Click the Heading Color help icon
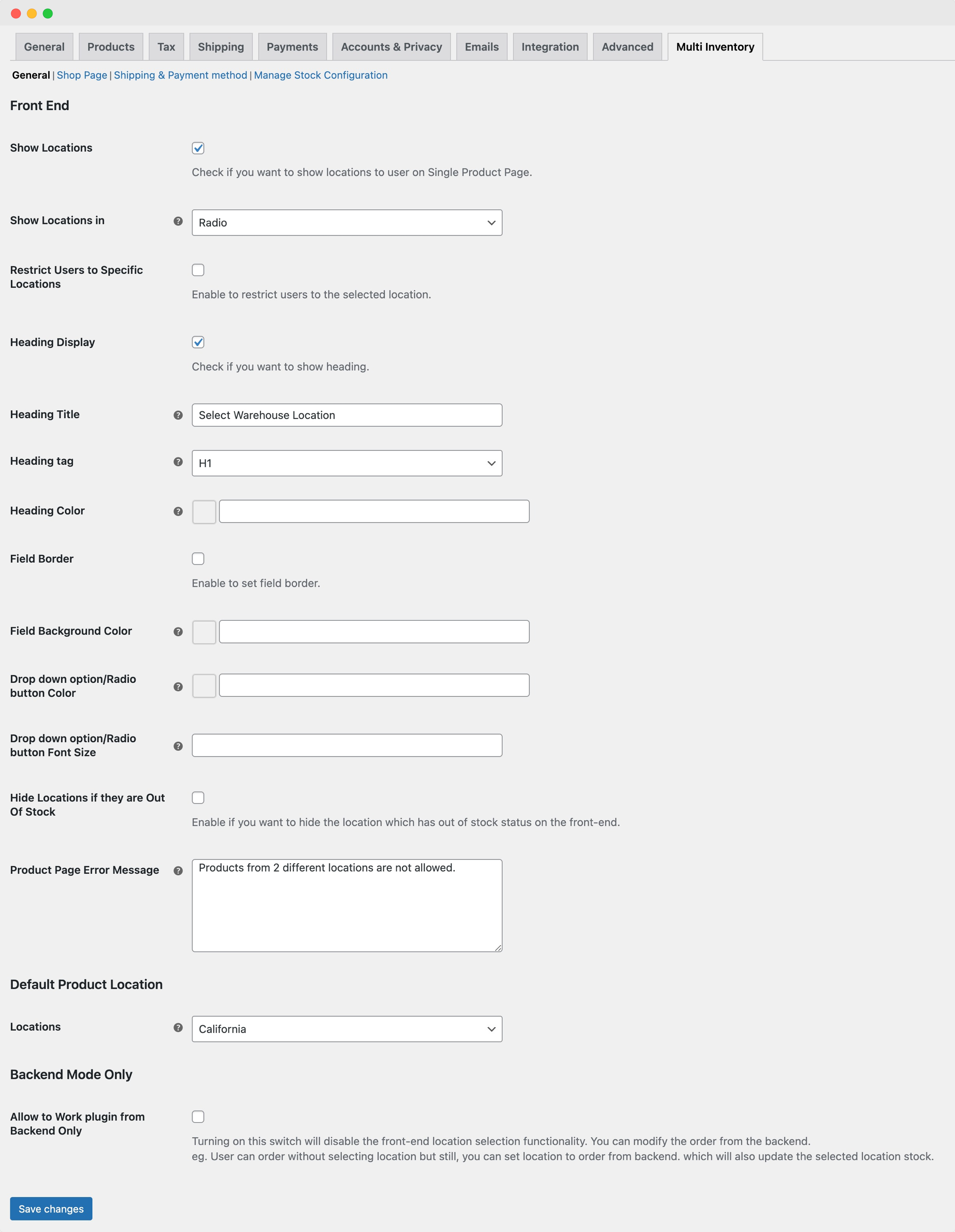 (x=178, y=511)
